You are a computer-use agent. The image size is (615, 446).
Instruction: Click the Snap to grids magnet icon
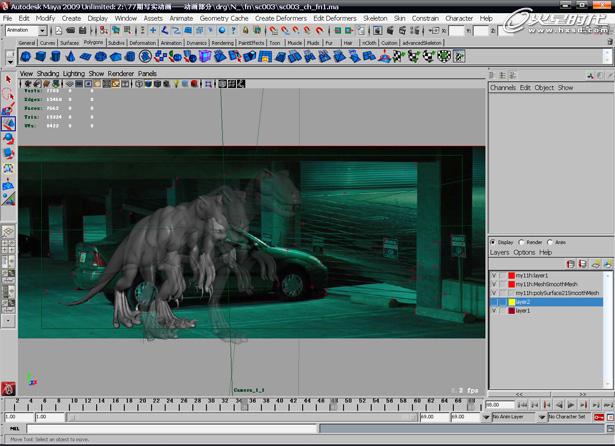[x=273, y=30]
